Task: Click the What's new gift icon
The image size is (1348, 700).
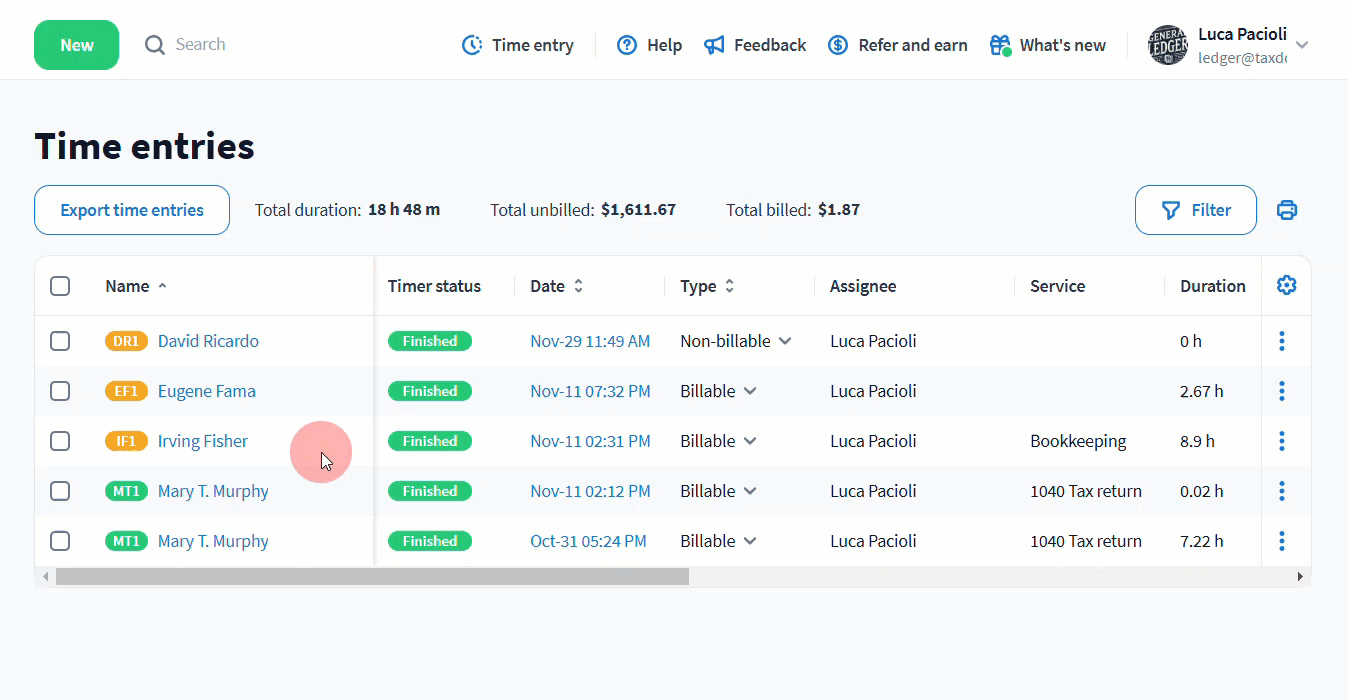Action: 1000,45
